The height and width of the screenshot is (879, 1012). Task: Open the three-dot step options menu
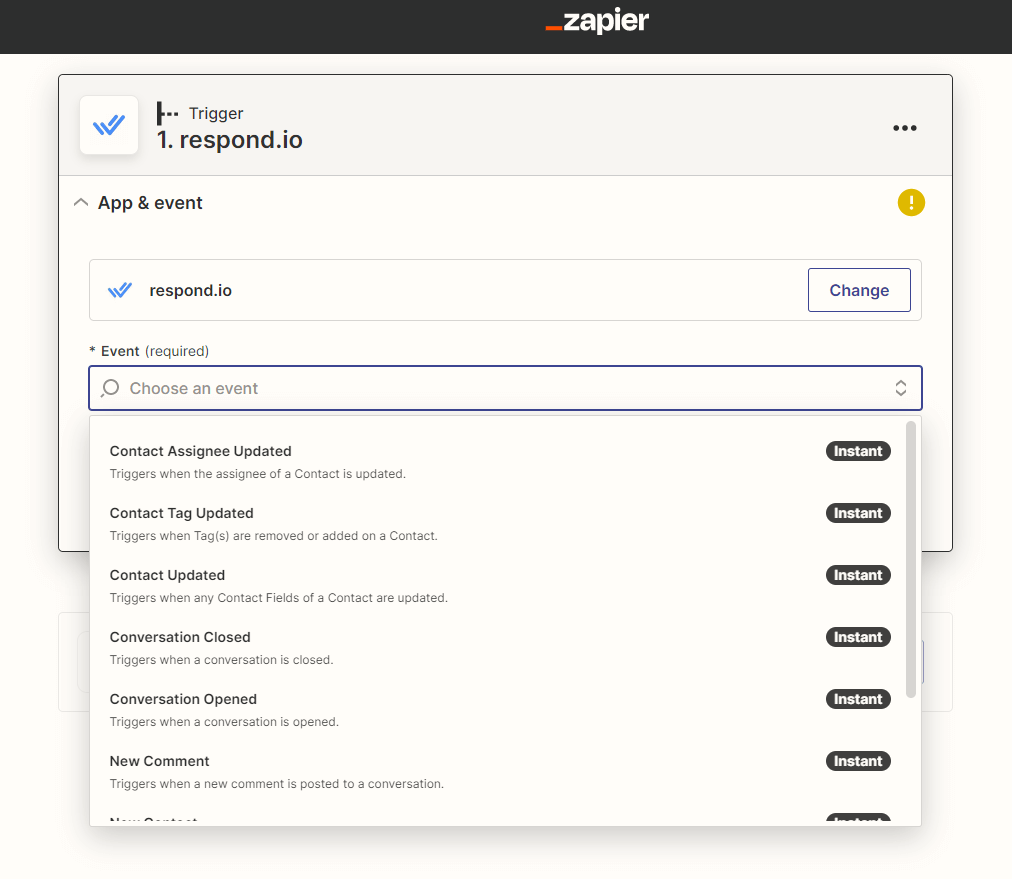(904, 128)
